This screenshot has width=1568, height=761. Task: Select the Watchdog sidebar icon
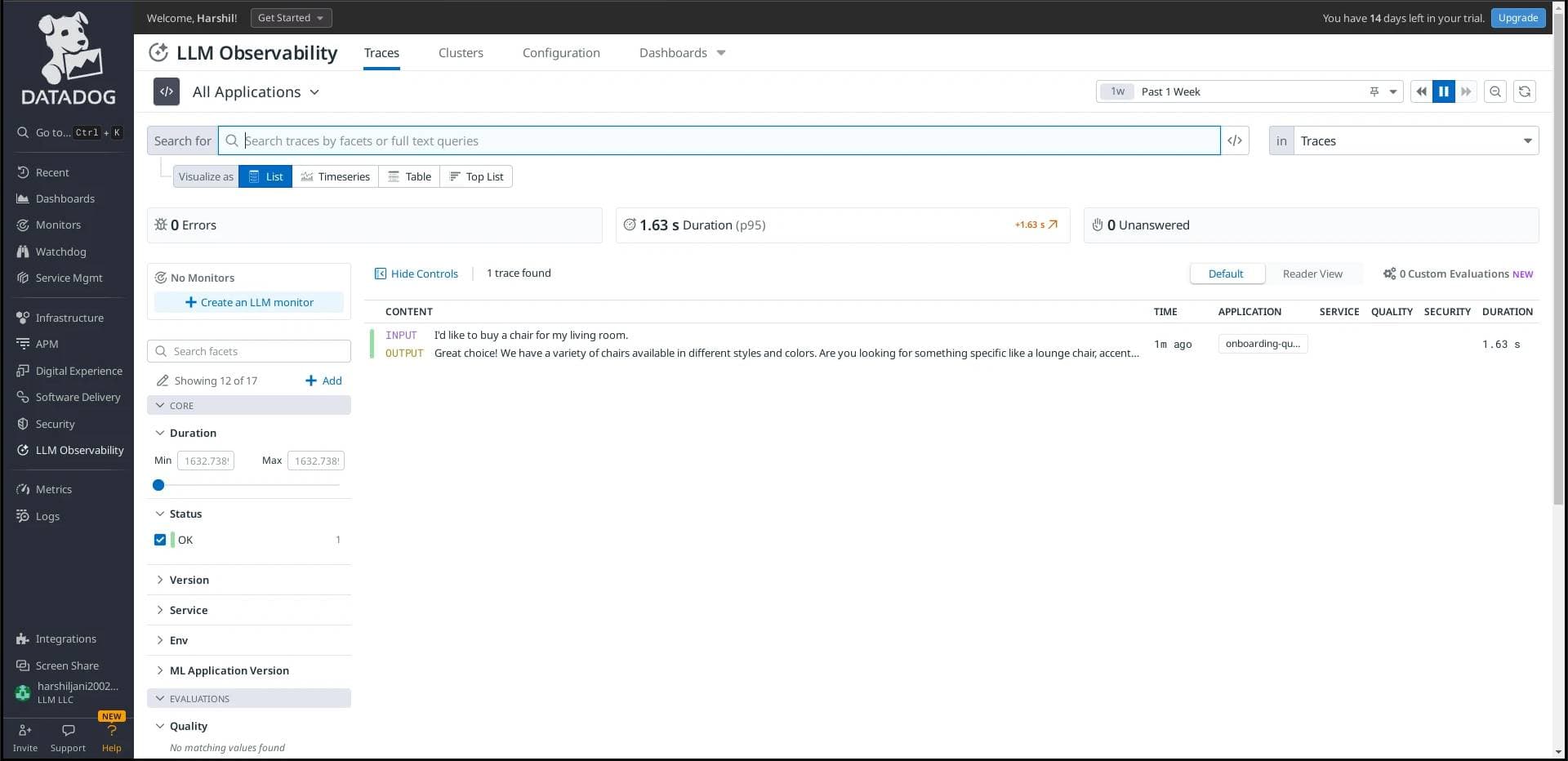coord(24,251)
